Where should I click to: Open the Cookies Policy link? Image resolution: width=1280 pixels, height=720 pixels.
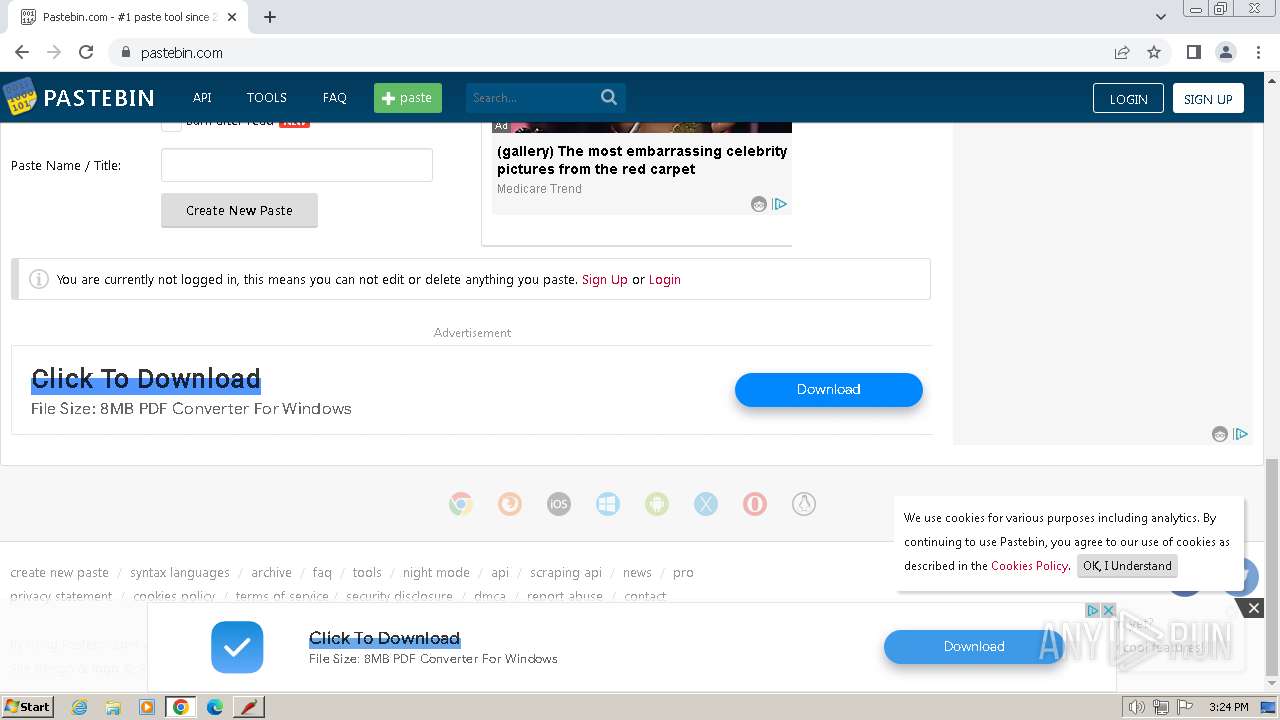coord(1029,566)
